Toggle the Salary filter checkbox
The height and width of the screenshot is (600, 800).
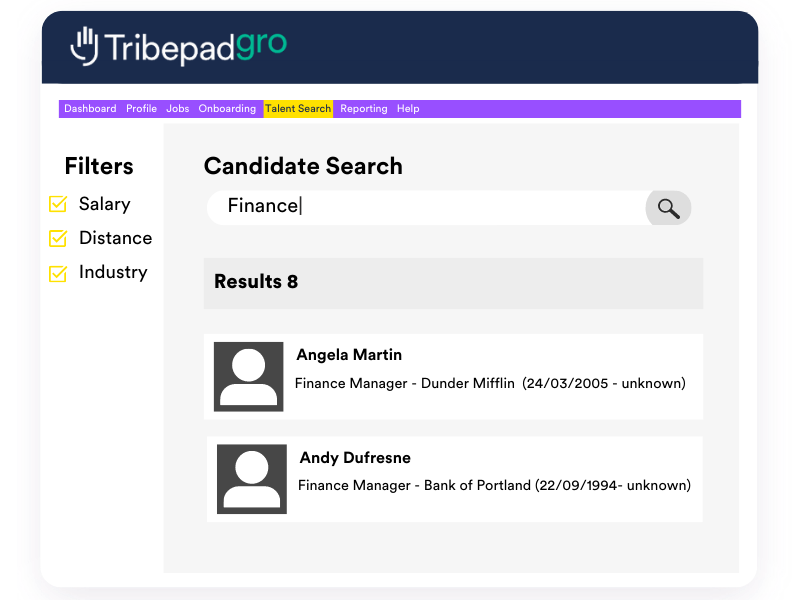pos(58,205)
